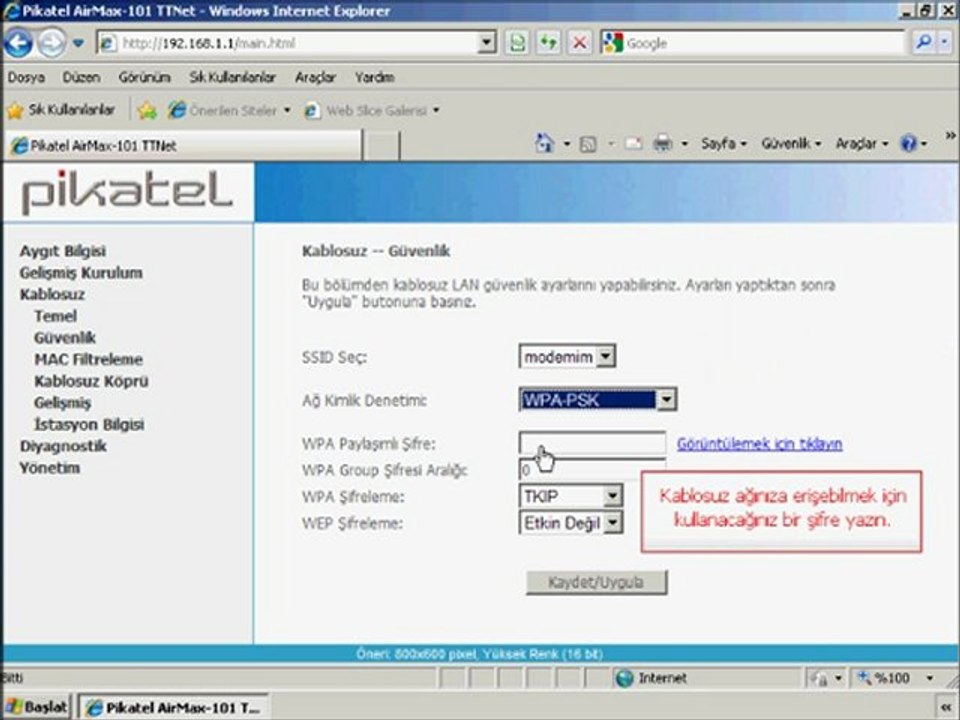Screen dimensions: 960x720
Task: Open Önerilen Siteler suggested sites
Action: coord(229,111)
